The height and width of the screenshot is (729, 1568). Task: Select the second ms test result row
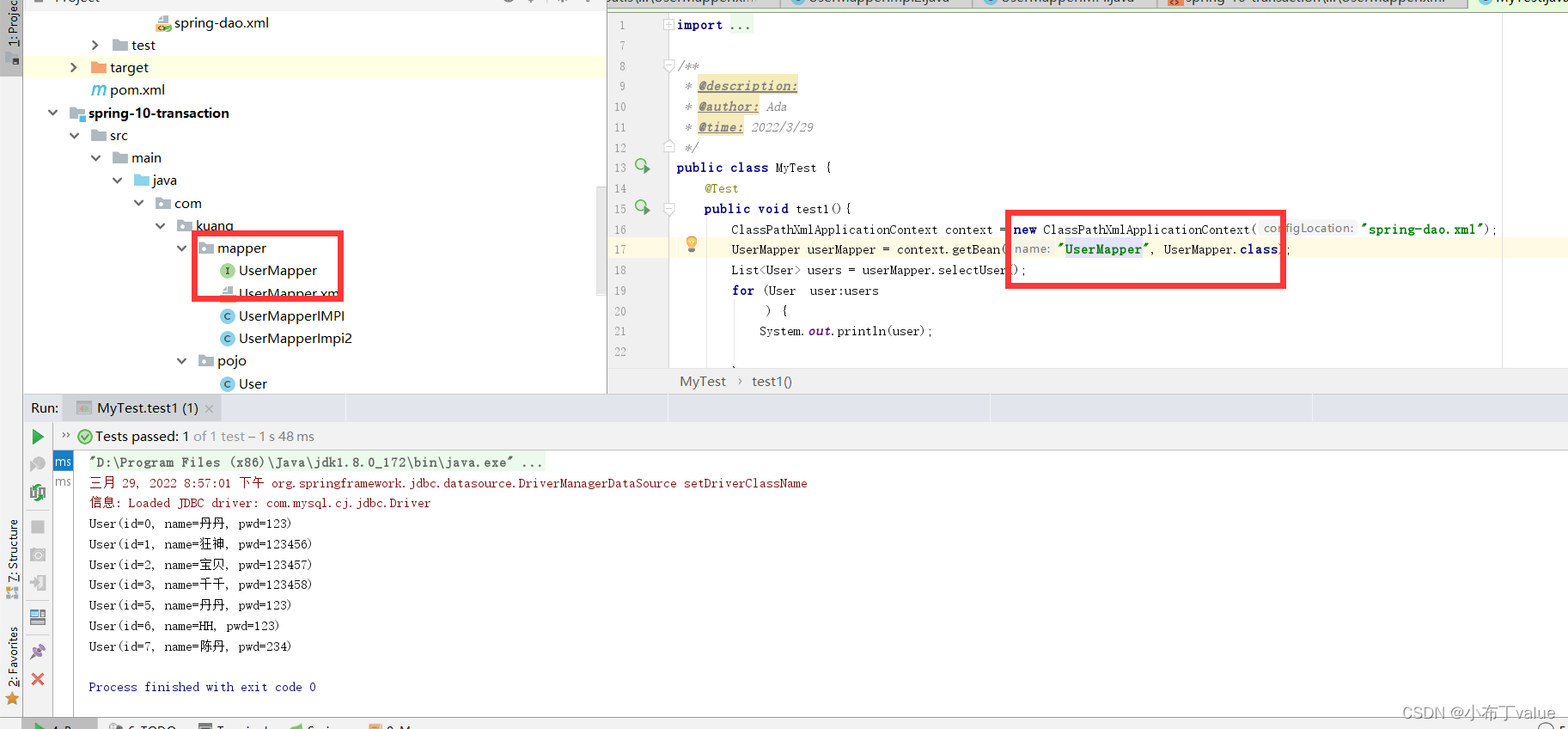pos(64,481)
